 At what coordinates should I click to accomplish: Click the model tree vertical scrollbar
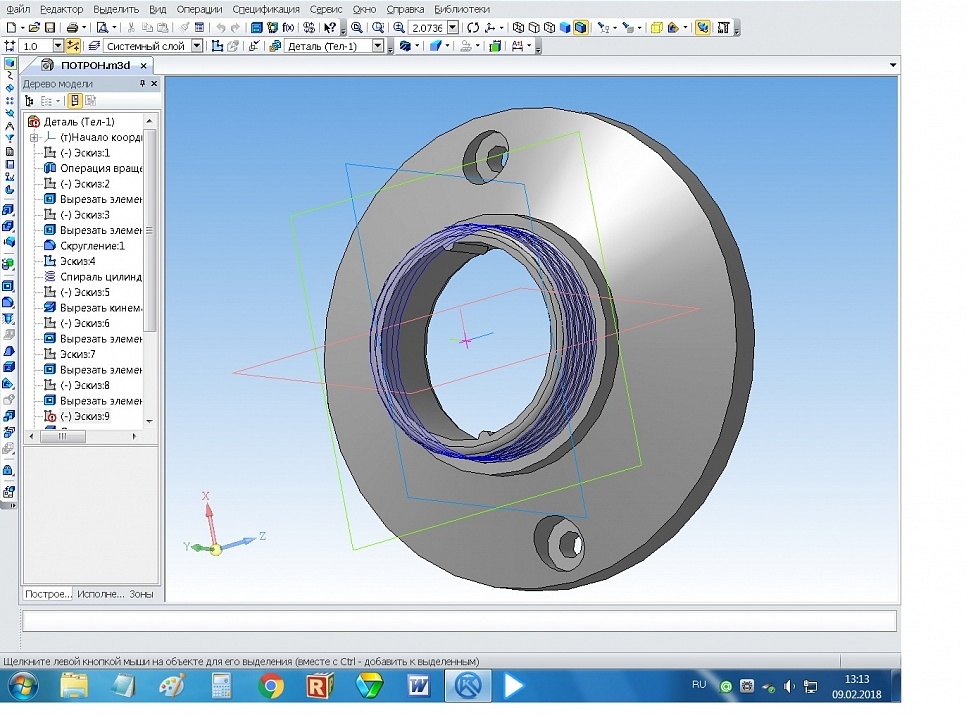pyautogui.click(x=150, y=230)
